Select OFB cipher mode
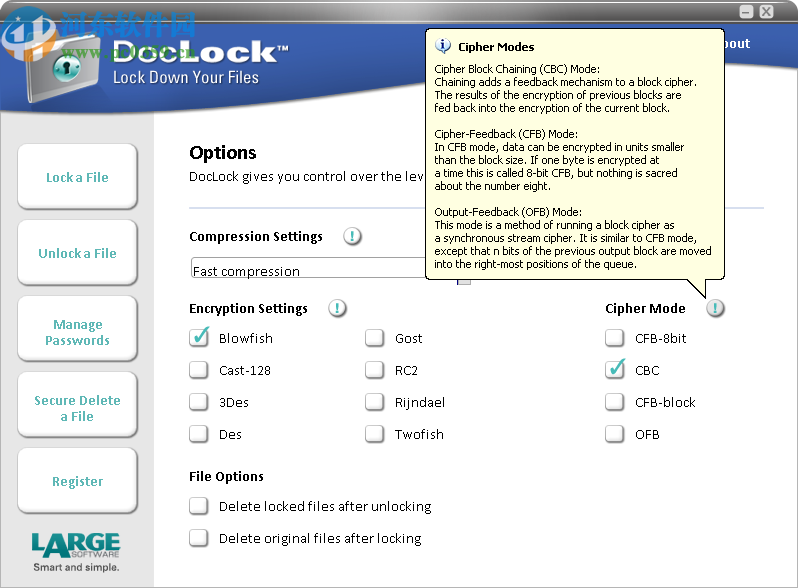798x588 pixels. coord(615,434)
